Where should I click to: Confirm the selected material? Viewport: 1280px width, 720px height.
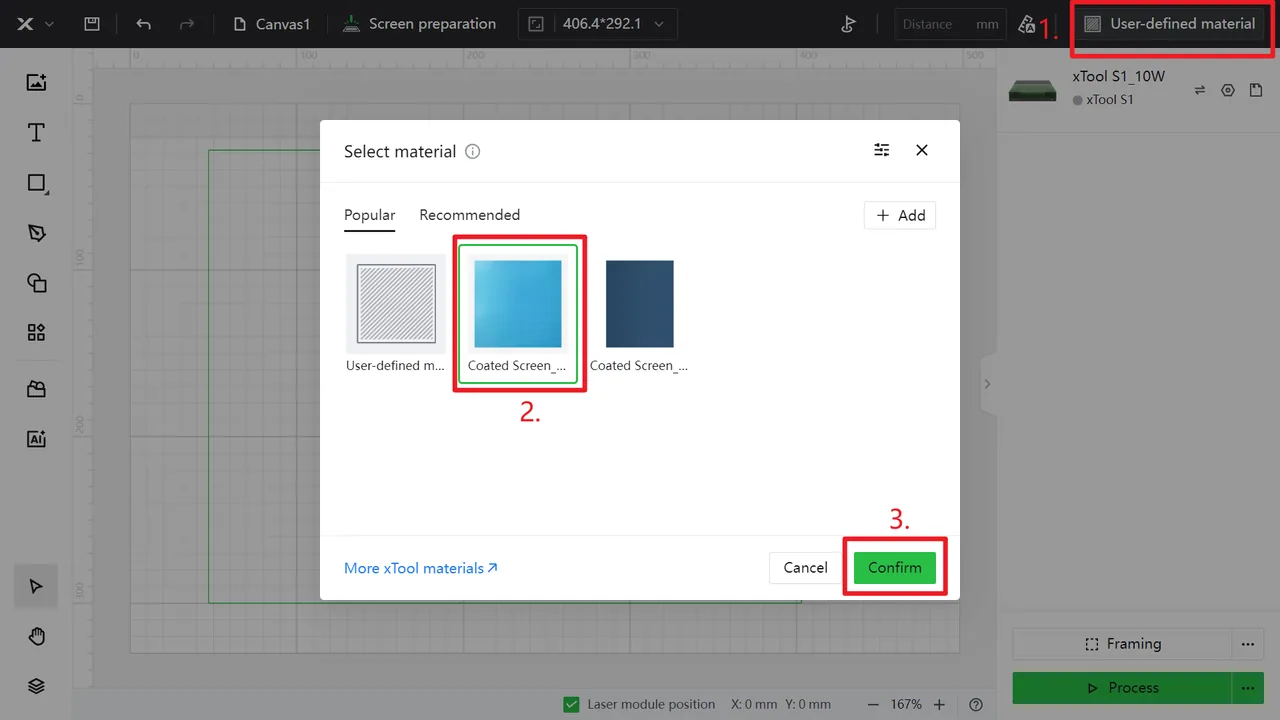pos(894,568)
